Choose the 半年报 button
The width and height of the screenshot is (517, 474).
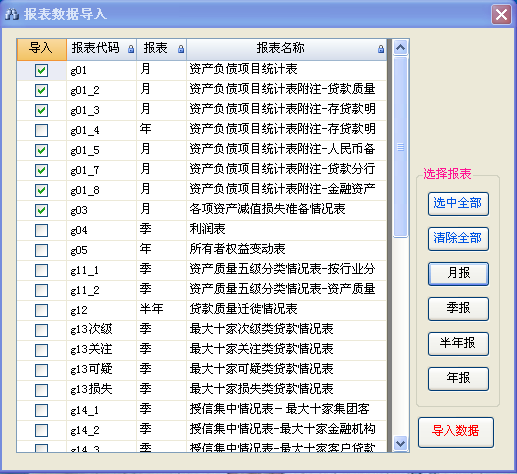(458, 344)
